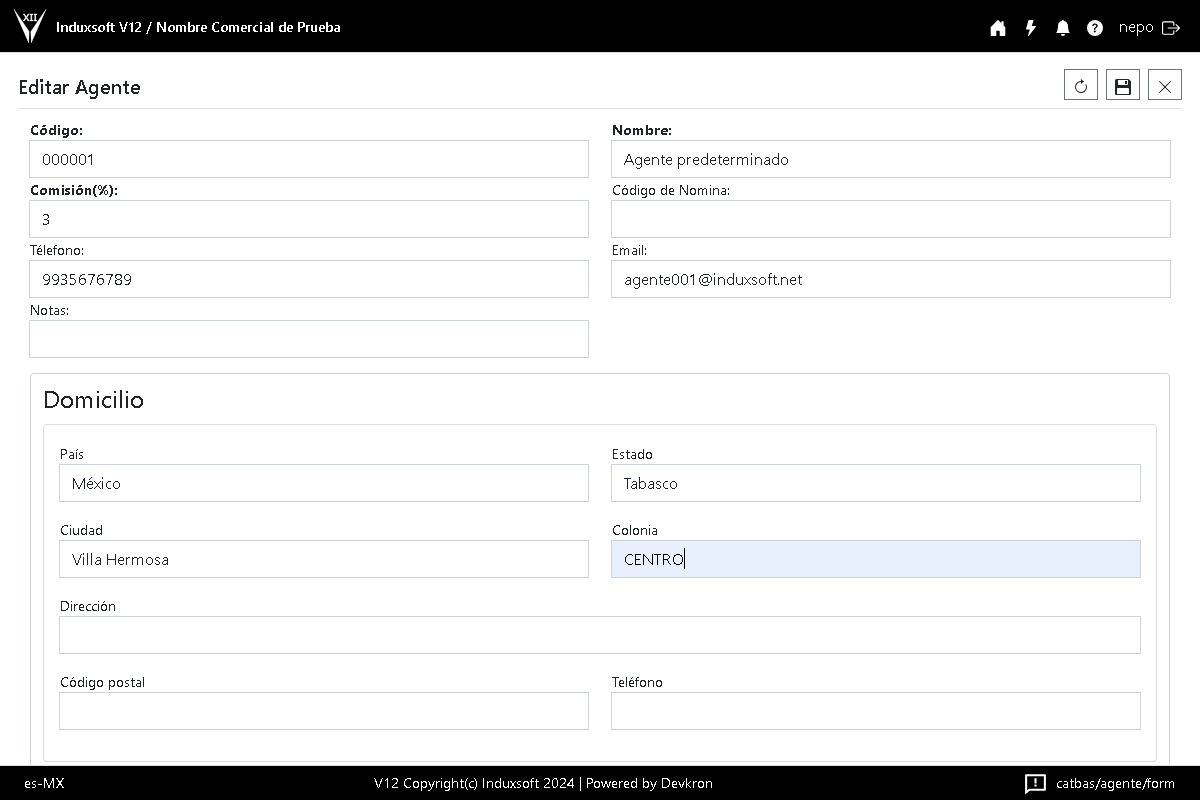This screenshot has height=800, width=1200.
Task: Open the País field showing México
Action: [x=324, y=483]
